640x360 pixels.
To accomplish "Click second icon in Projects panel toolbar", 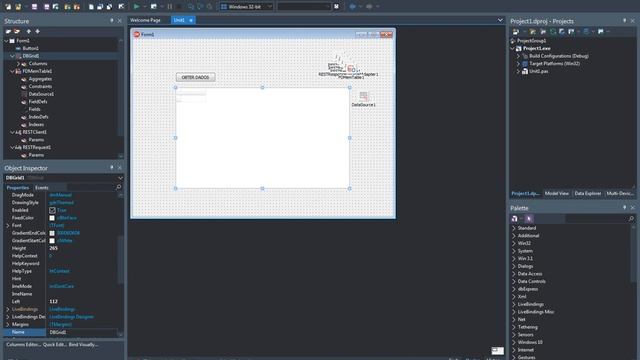I will (x=533, y=31).
